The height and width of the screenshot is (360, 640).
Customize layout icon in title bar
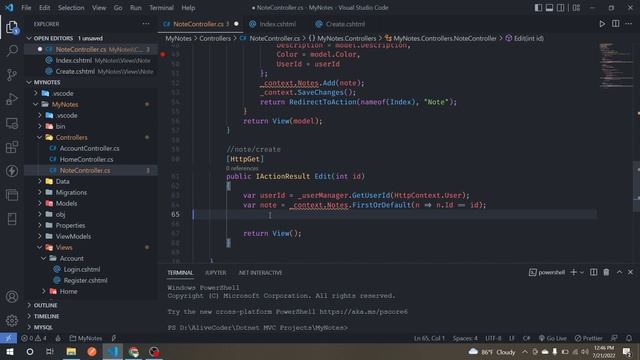click(576, 8)
